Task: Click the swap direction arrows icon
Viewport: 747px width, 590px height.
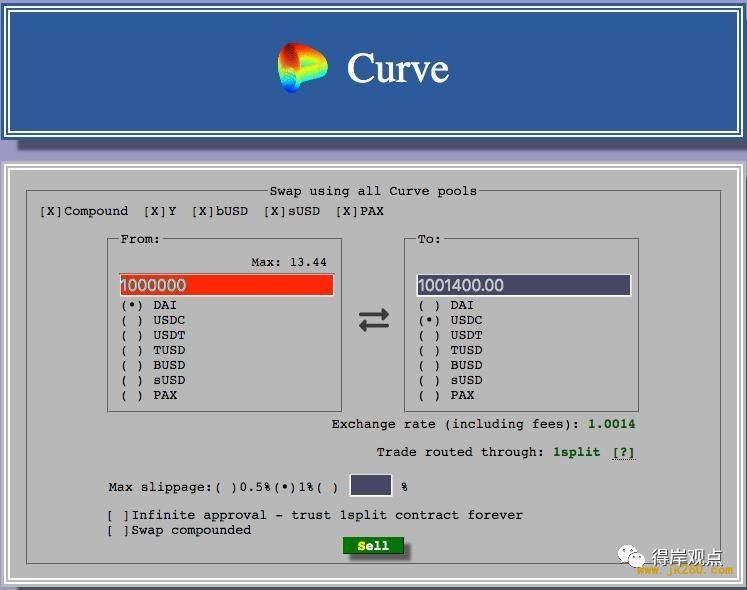Action: pyautogui.click(x=374, y=320)
